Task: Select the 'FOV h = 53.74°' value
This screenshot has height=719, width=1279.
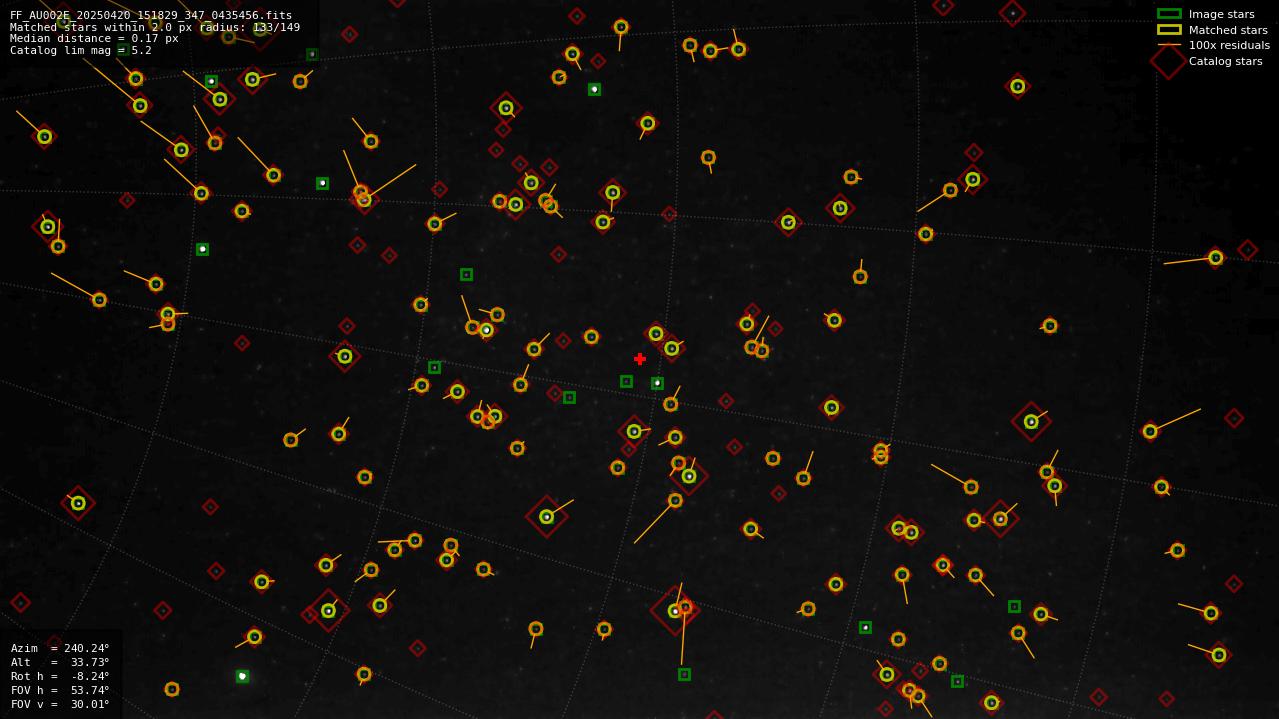Action: [60, 690]
